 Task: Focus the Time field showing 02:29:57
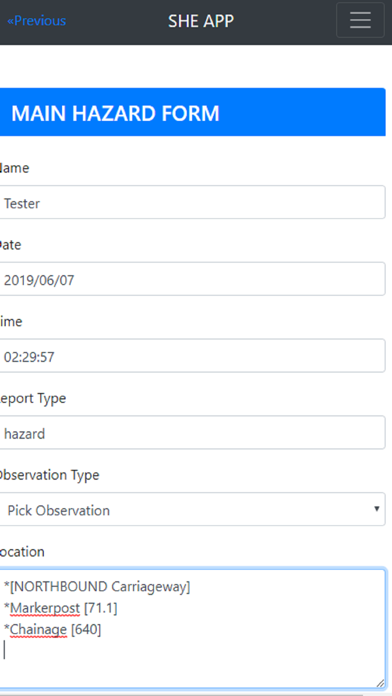pos(192,356)
